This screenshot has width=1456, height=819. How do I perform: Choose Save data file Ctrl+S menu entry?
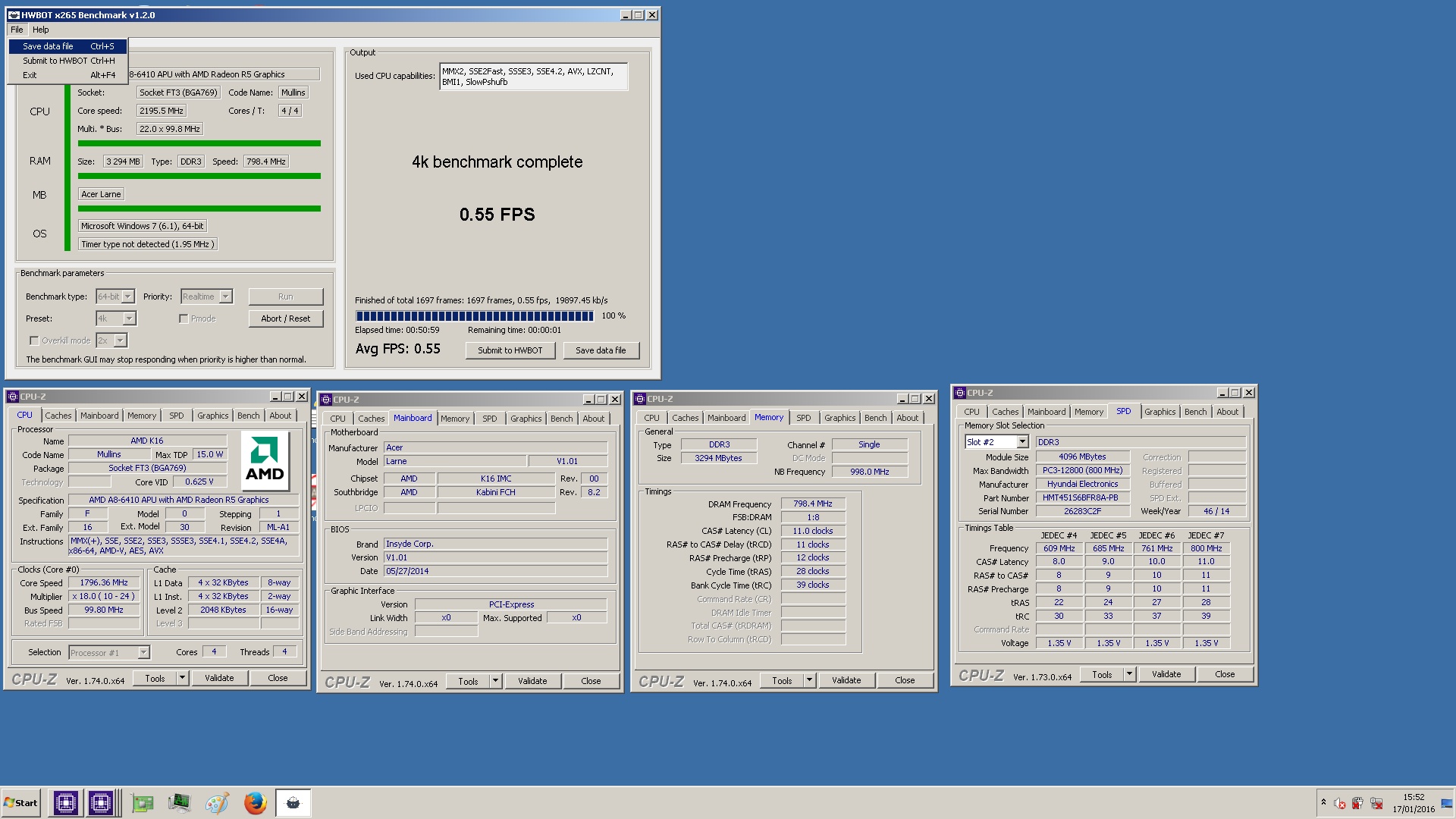click(68, 46)
